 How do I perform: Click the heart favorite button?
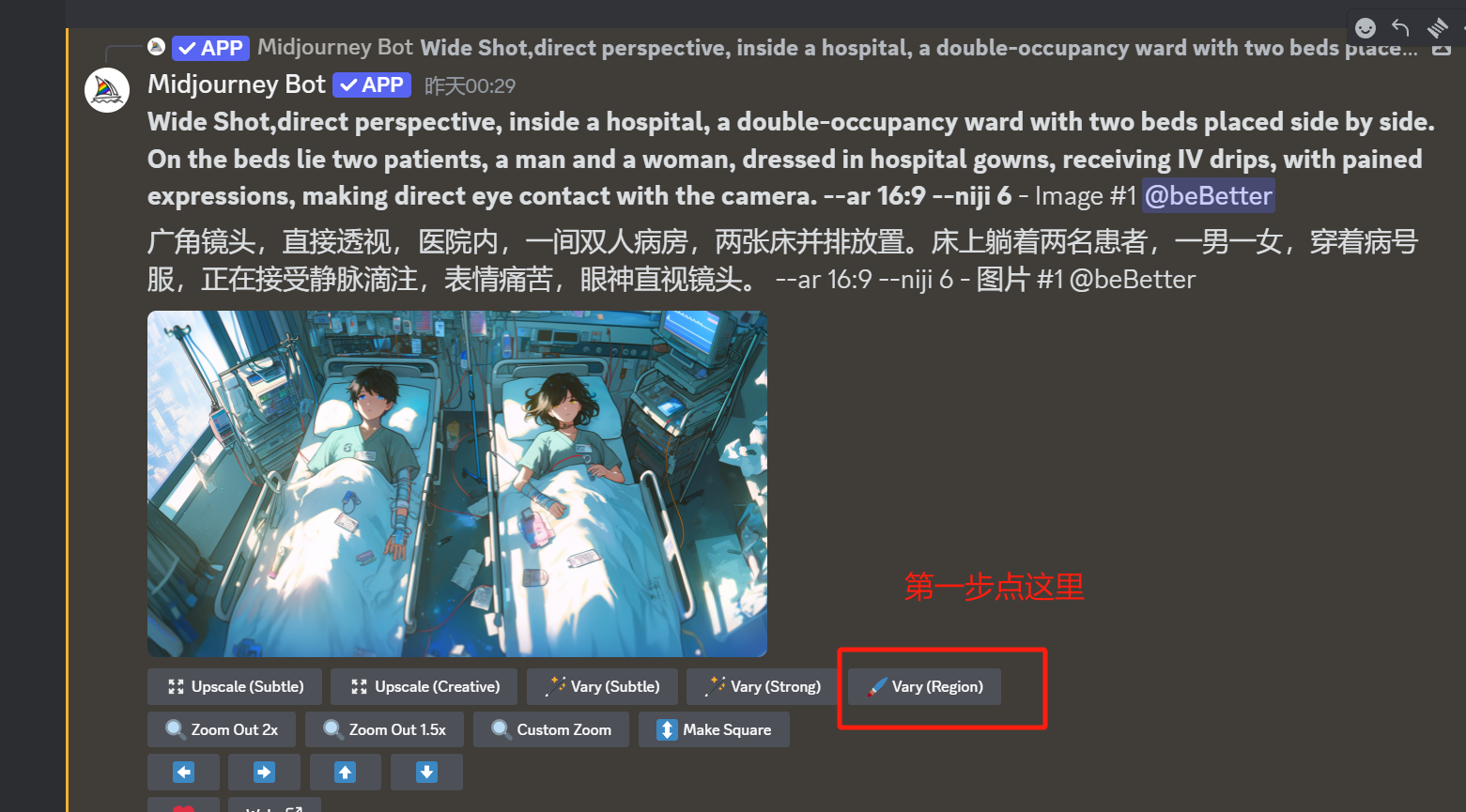[183, 805]
